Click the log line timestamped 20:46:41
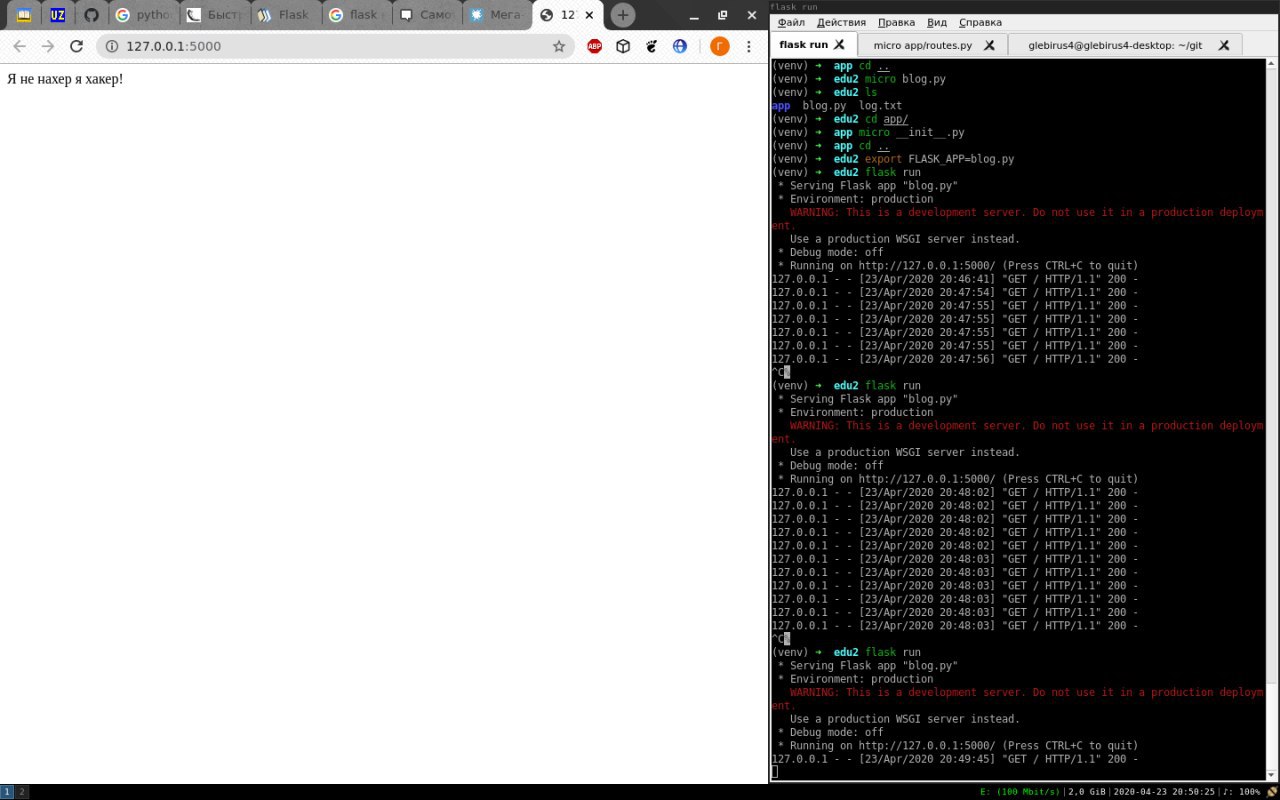This screenshot has height=800, width=1280. point(955,279)
